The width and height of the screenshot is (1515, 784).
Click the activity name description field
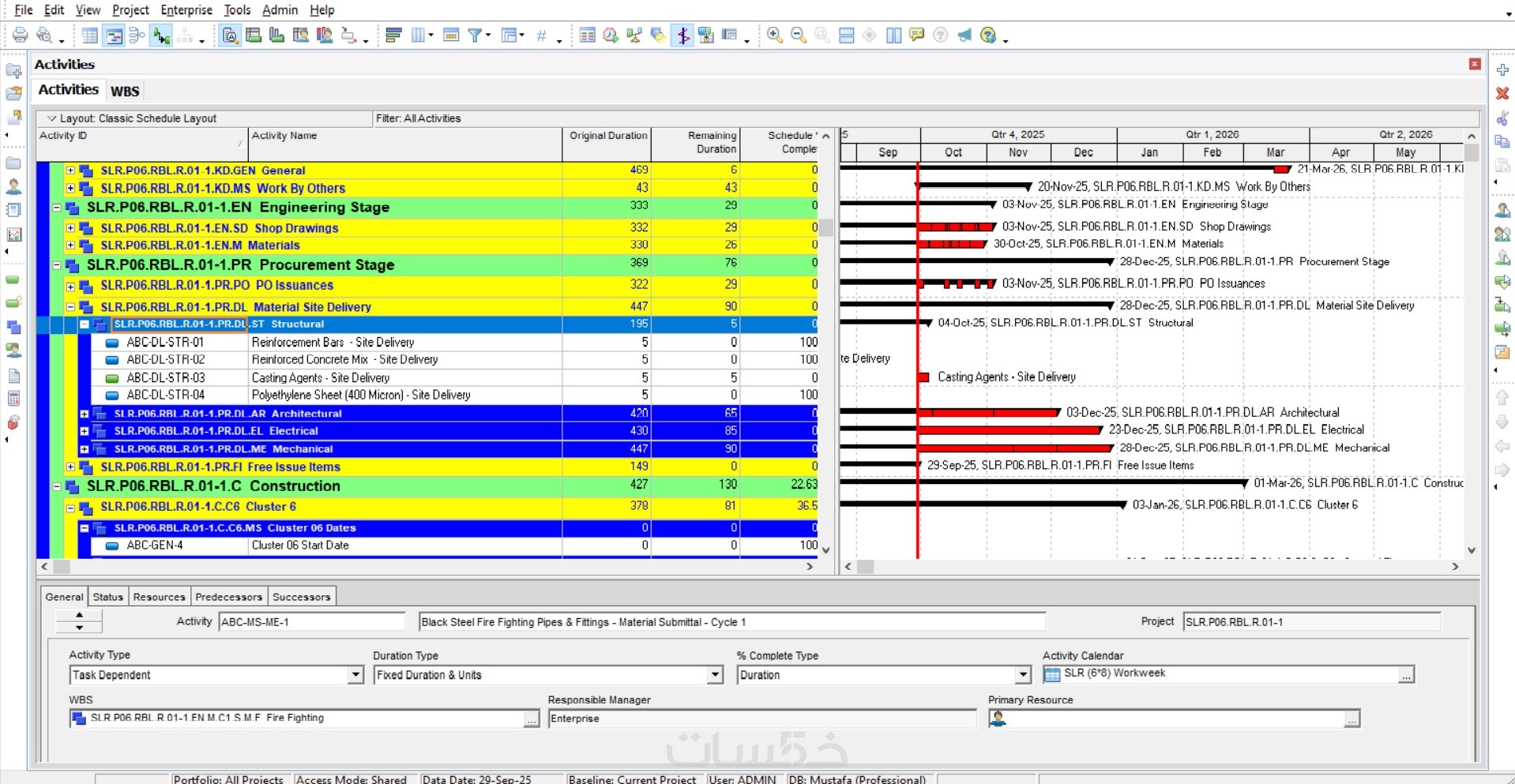[x=731, y=622]
